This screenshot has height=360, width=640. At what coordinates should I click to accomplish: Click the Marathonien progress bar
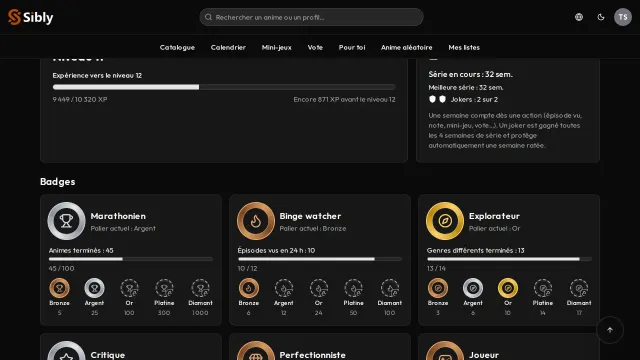131,259
